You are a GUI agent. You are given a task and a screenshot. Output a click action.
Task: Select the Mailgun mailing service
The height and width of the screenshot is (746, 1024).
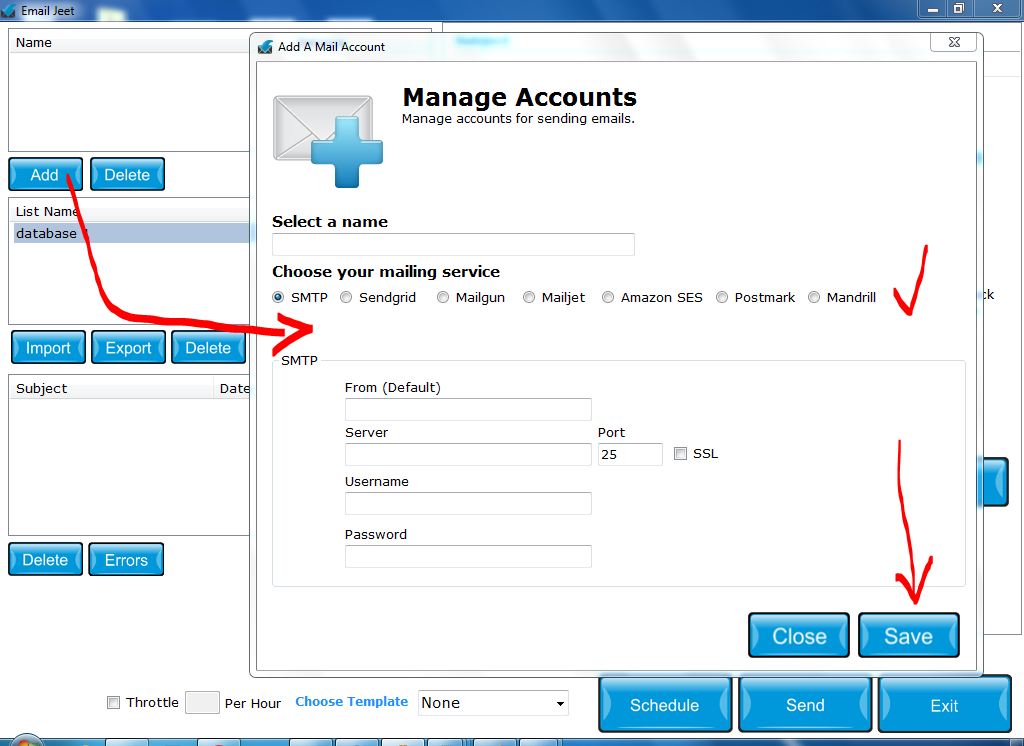click(x=443, y=297)
